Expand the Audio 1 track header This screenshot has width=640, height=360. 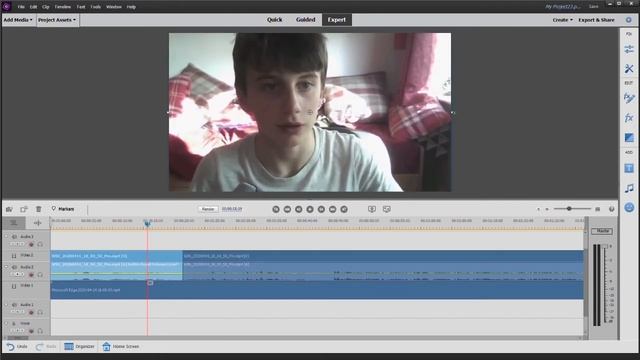[6, 304]
